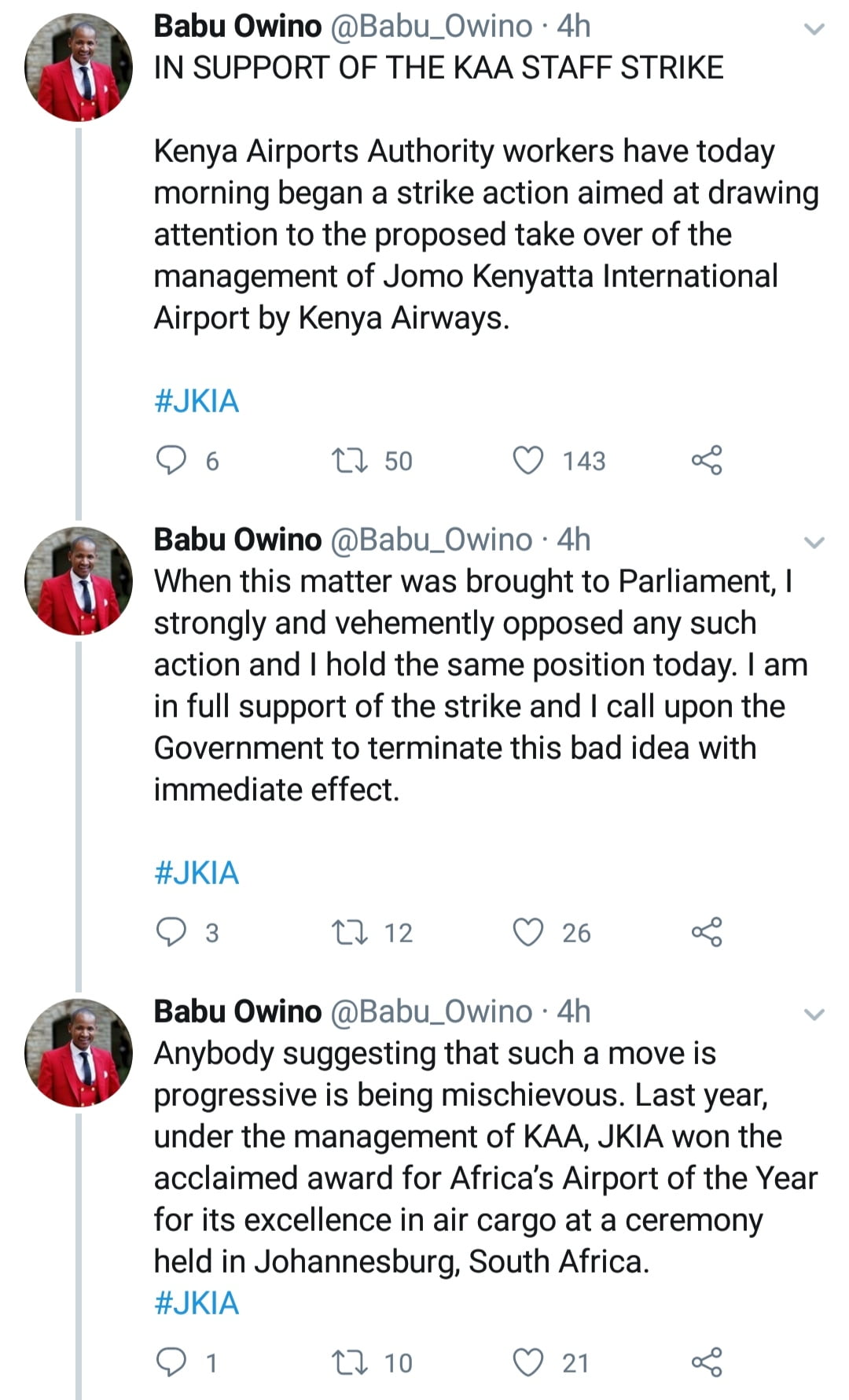Like the tweet with 143 likes
849x1400 pixels.
[528, 460]
